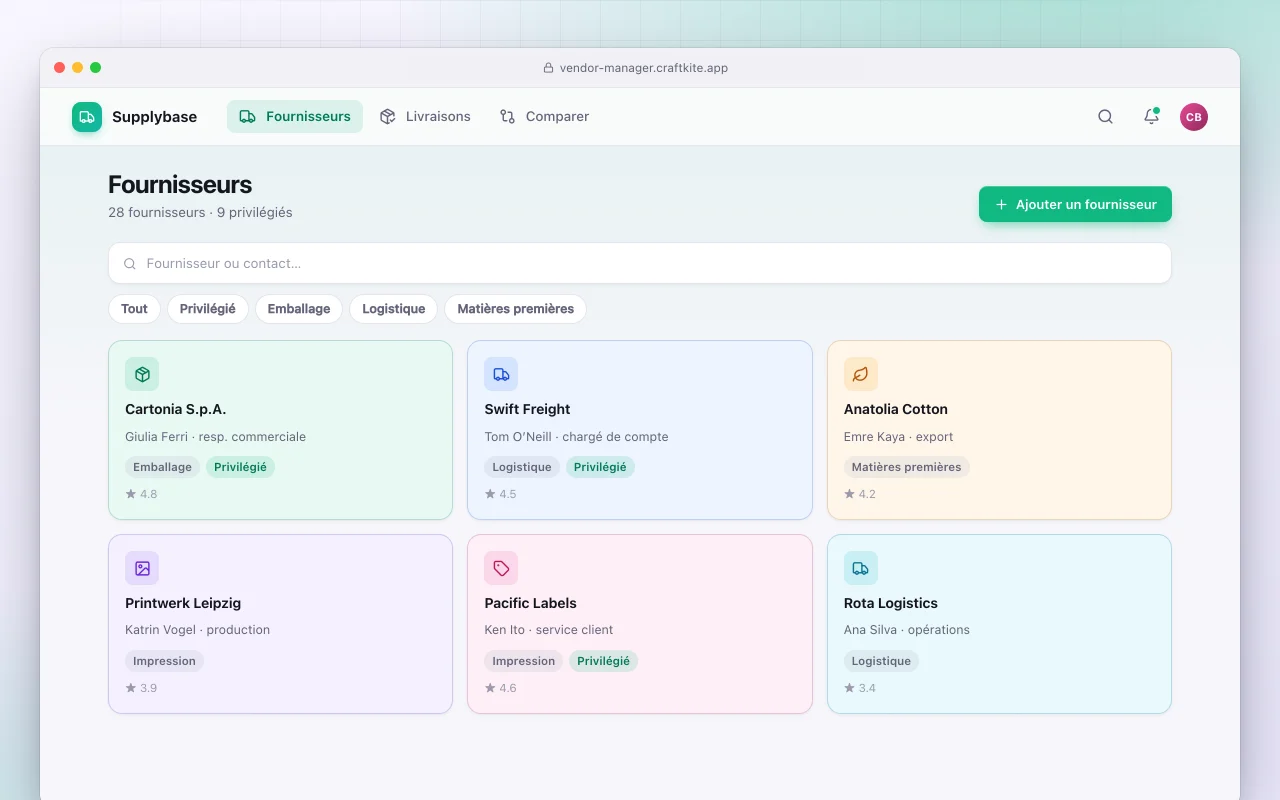Toggle the Privilégié filter chip
Screen dimensions: 1280x800
click(208, 309)
